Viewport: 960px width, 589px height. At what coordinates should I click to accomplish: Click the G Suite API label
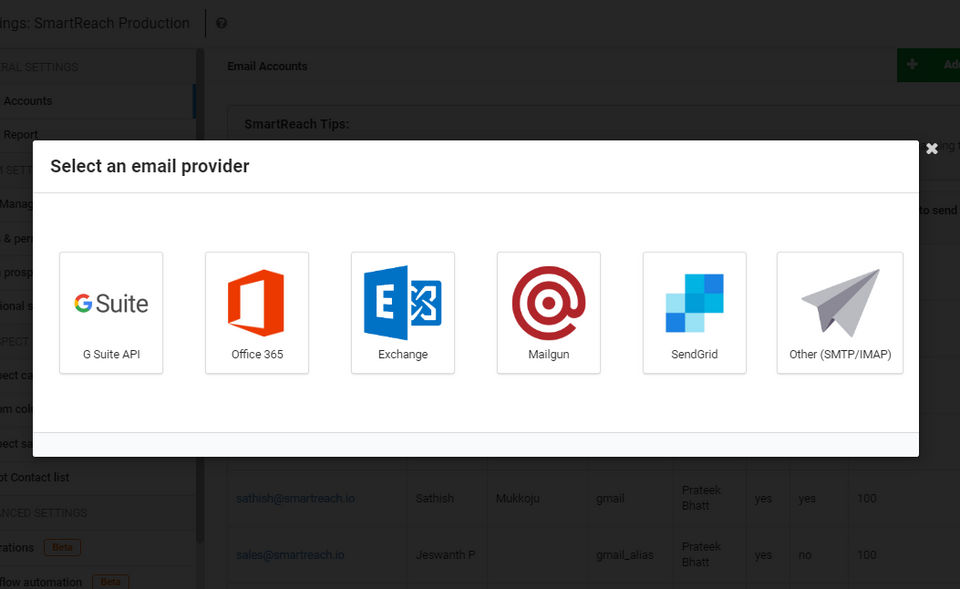[111, 354]
